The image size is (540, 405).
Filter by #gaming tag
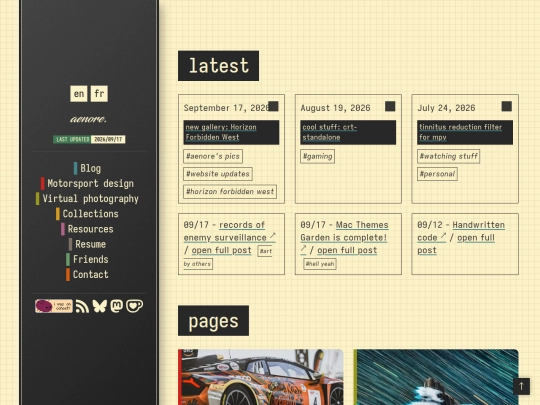[x=318, y=156]
